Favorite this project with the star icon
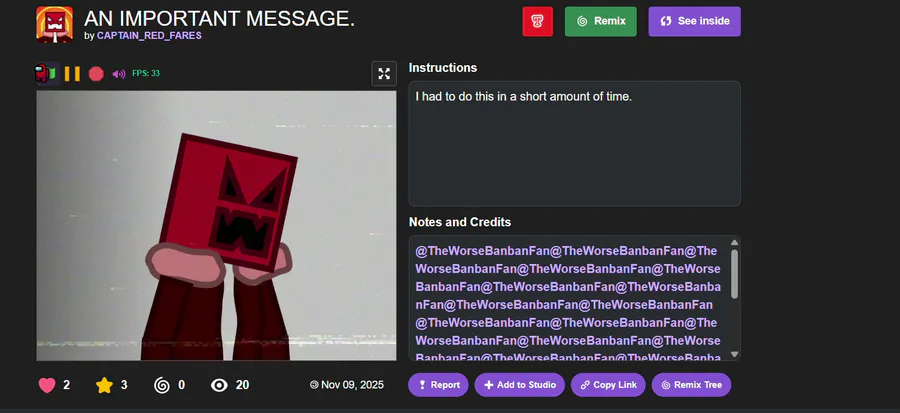The height and width of the screenshot is (413, 900). click(104, 385)
